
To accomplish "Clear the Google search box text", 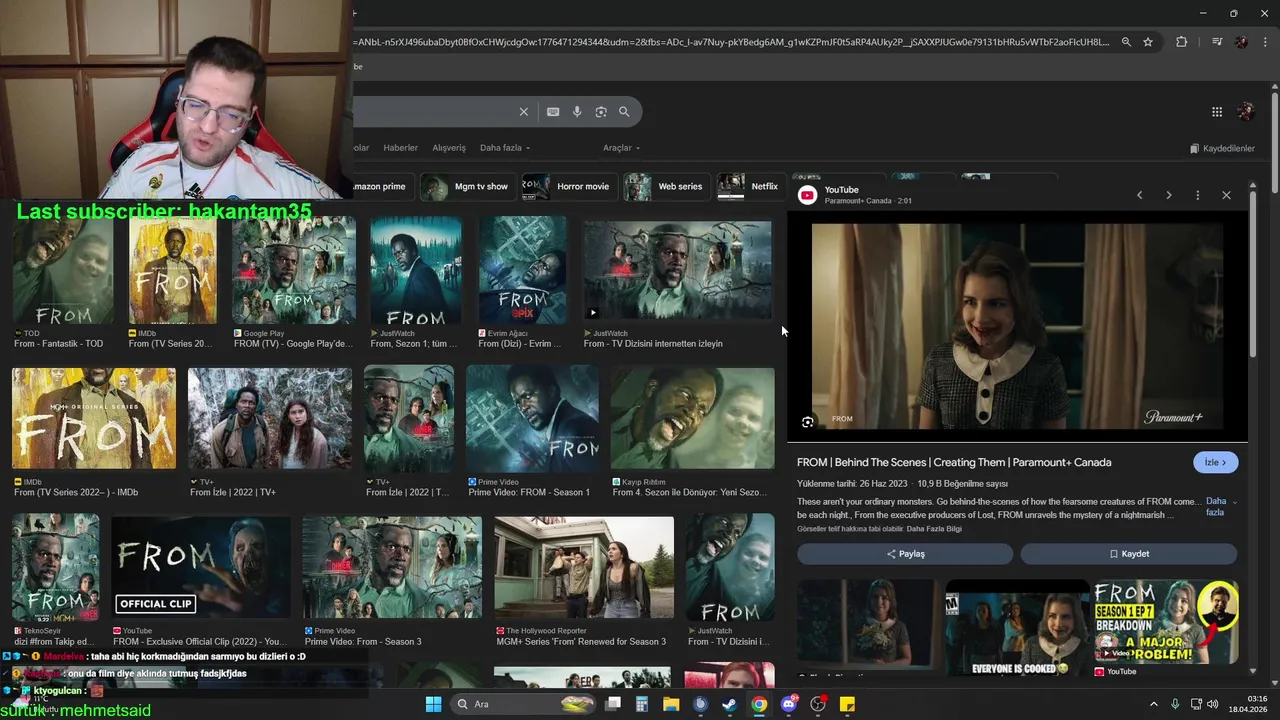I will tap(523, 112).
